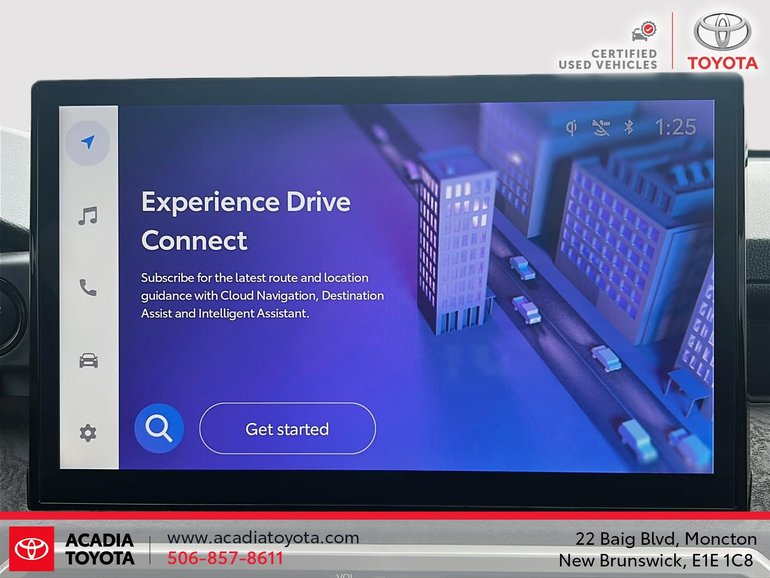Screen dimensions: 770x578
Task: Tap the 1:25 clock display
Action: (x=675, y=127)
